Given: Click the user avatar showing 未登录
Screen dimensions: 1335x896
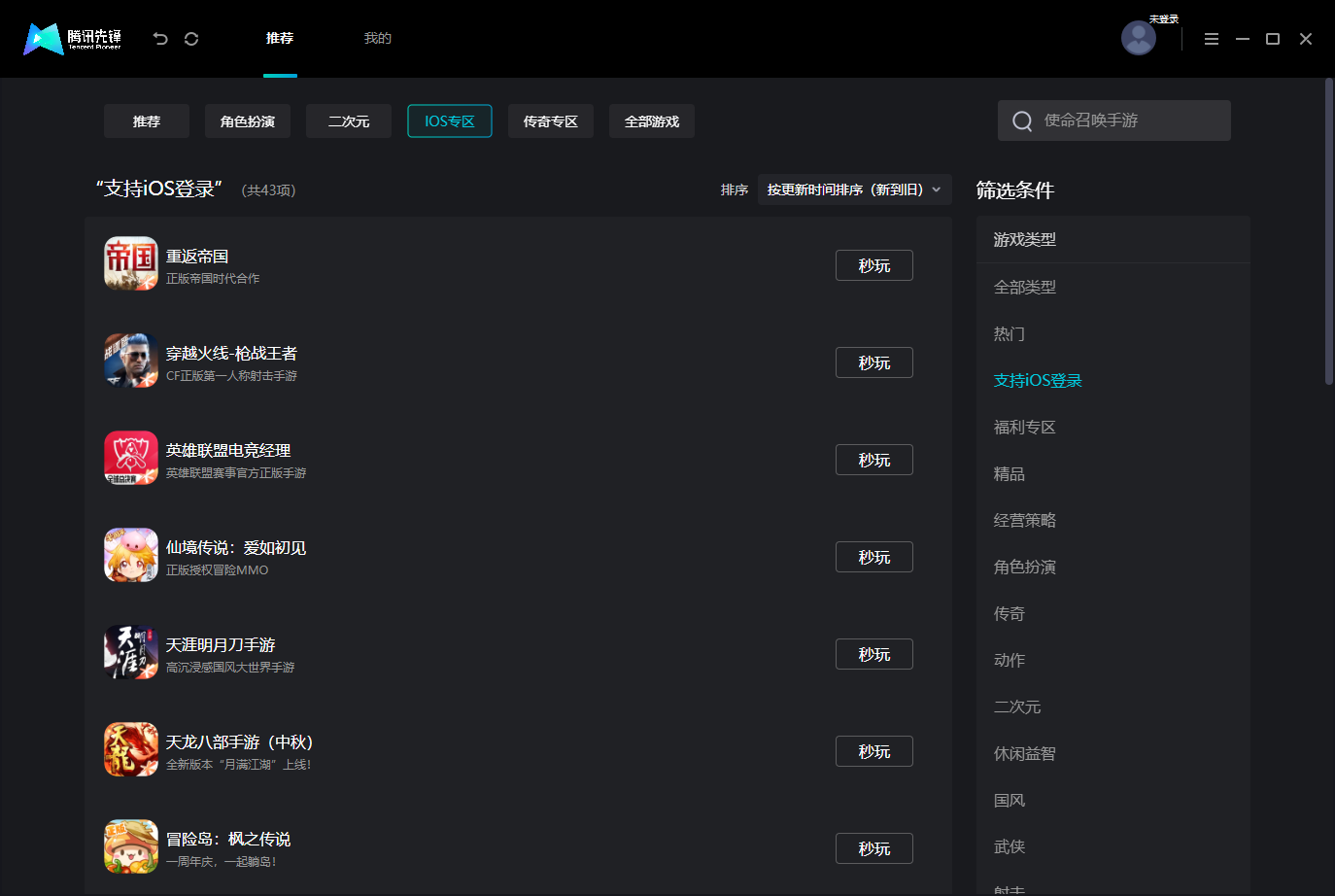Looking at the screenshot, I should click(x=1138, y=38).
